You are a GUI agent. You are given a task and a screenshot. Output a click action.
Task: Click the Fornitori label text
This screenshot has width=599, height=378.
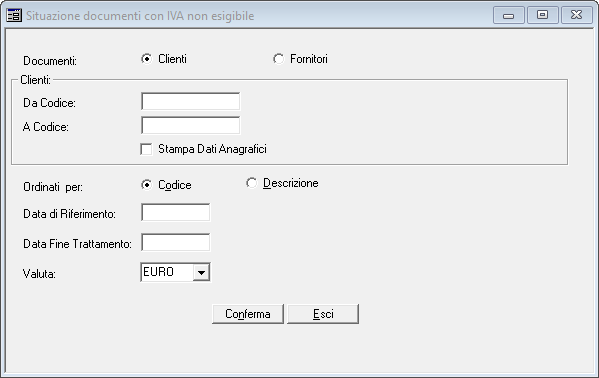tap(309, 59)
